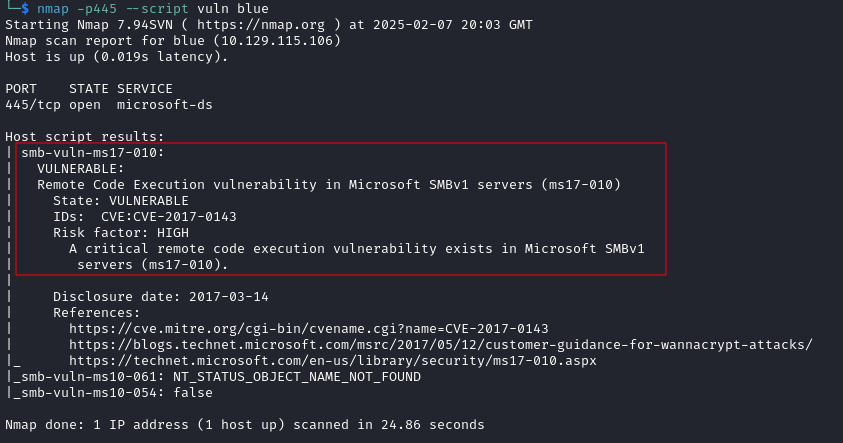Click the dollar sign prompt symbol
The image size is (843, 443).
pyautogui.click(x=25, y=9)
